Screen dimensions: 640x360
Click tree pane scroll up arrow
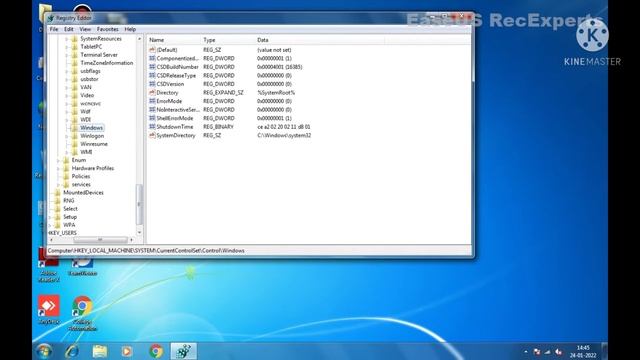[x=139, y=39]
